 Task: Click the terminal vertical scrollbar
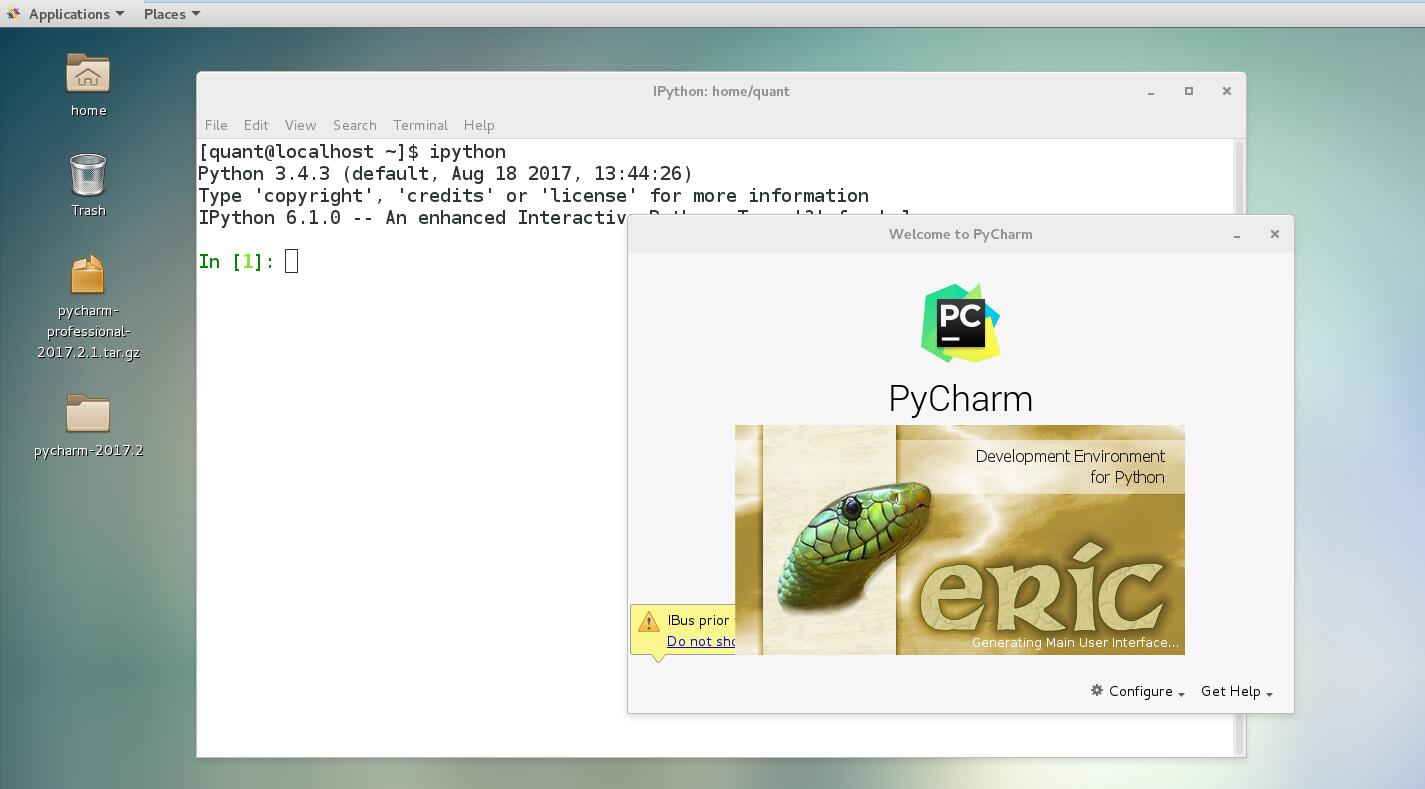tap(1240, 447)
